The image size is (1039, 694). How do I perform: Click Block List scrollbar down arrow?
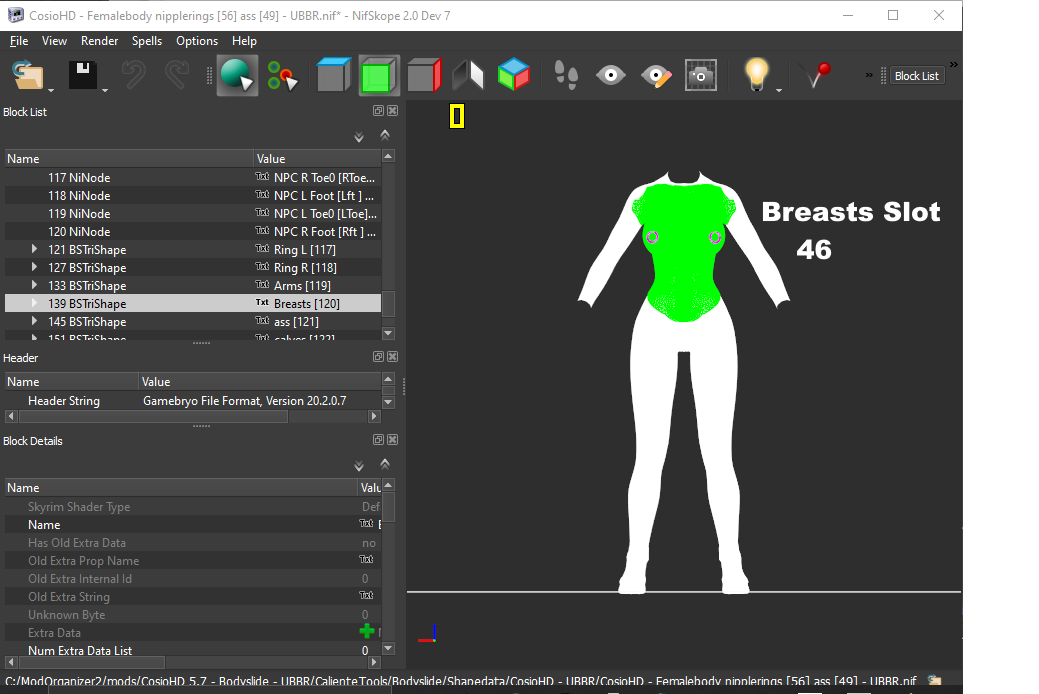(x=388, y=333)
